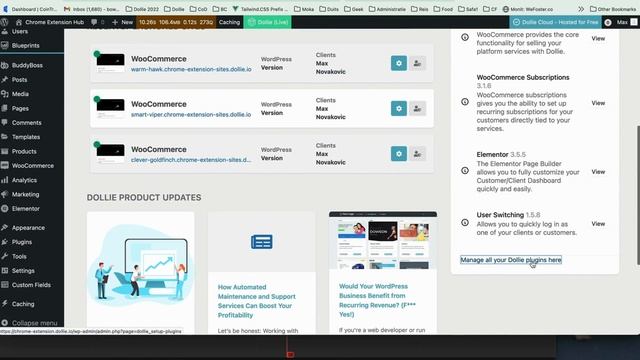Viewport: 640px width, 360px height.
Task: Click the page vertical scrollbar
Action: tap(638, 195)
